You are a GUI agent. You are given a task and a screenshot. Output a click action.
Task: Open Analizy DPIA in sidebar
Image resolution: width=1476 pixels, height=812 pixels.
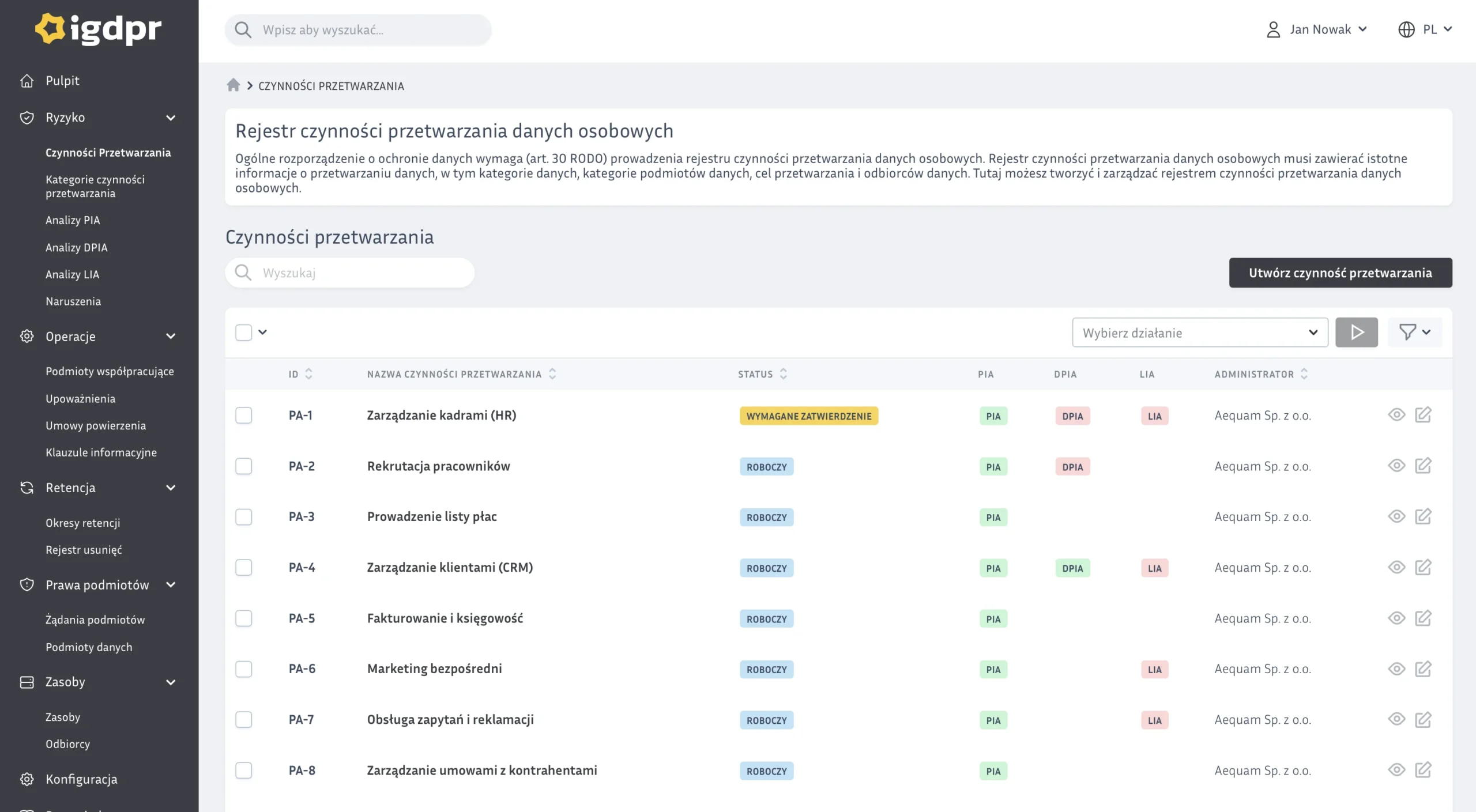coord(77,247)
